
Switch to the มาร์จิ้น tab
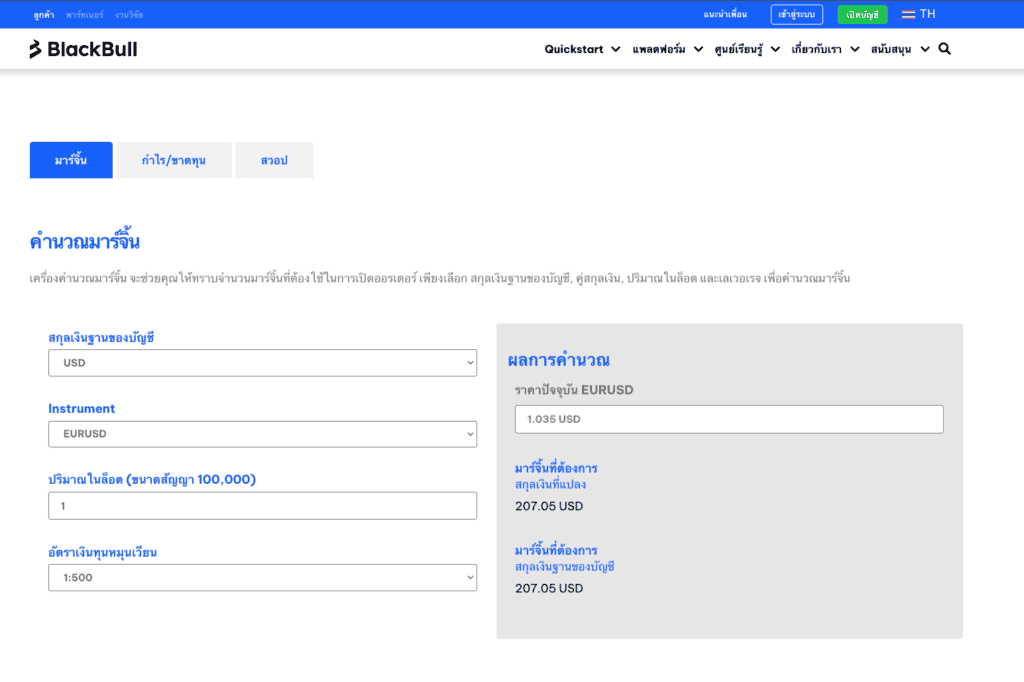coord(71,160)
